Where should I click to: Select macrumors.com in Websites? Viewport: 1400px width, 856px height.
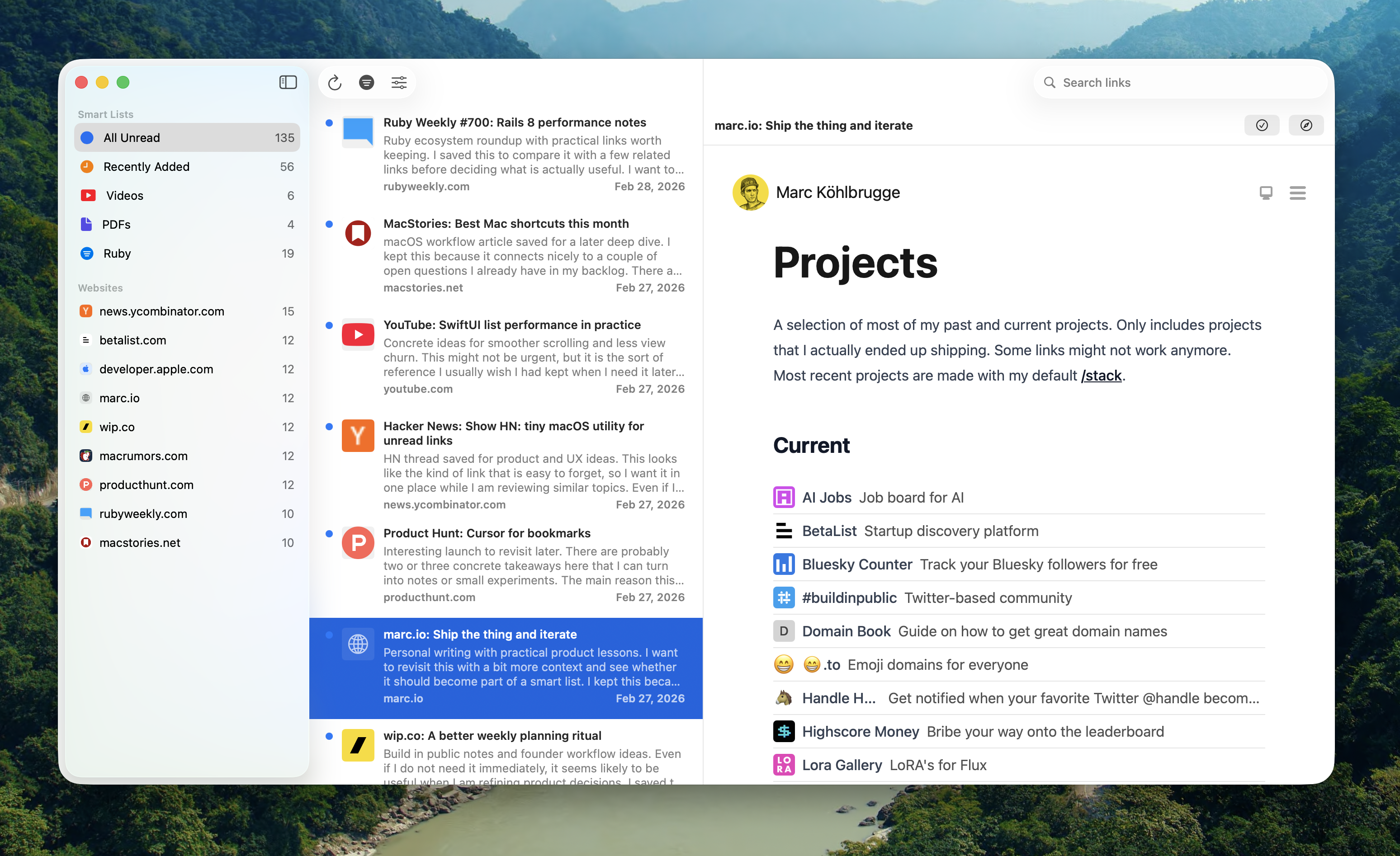[x=187, y=456]
